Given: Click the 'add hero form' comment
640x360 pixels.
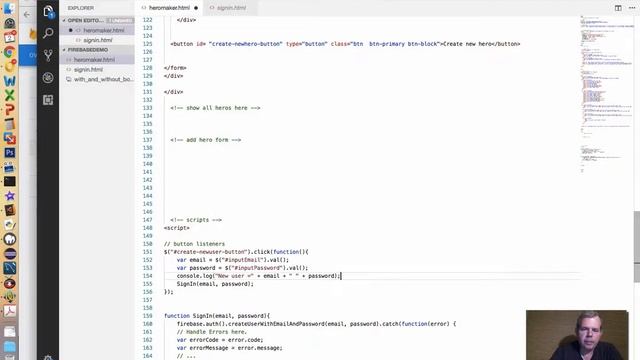Looking at the screenshot, I should coord(206,140).
